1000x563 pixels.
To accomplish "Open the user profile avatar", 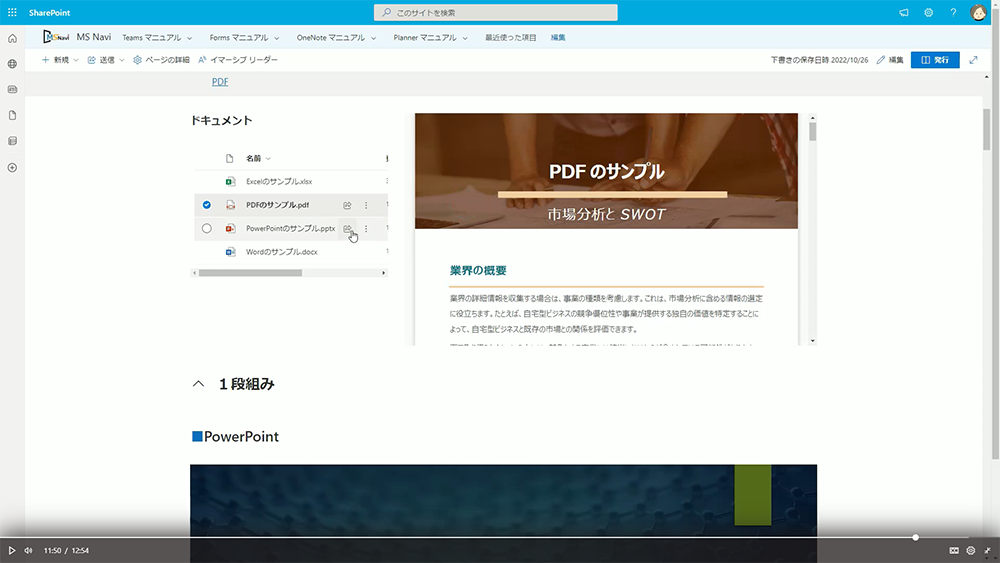I will [x=978, y=12].
